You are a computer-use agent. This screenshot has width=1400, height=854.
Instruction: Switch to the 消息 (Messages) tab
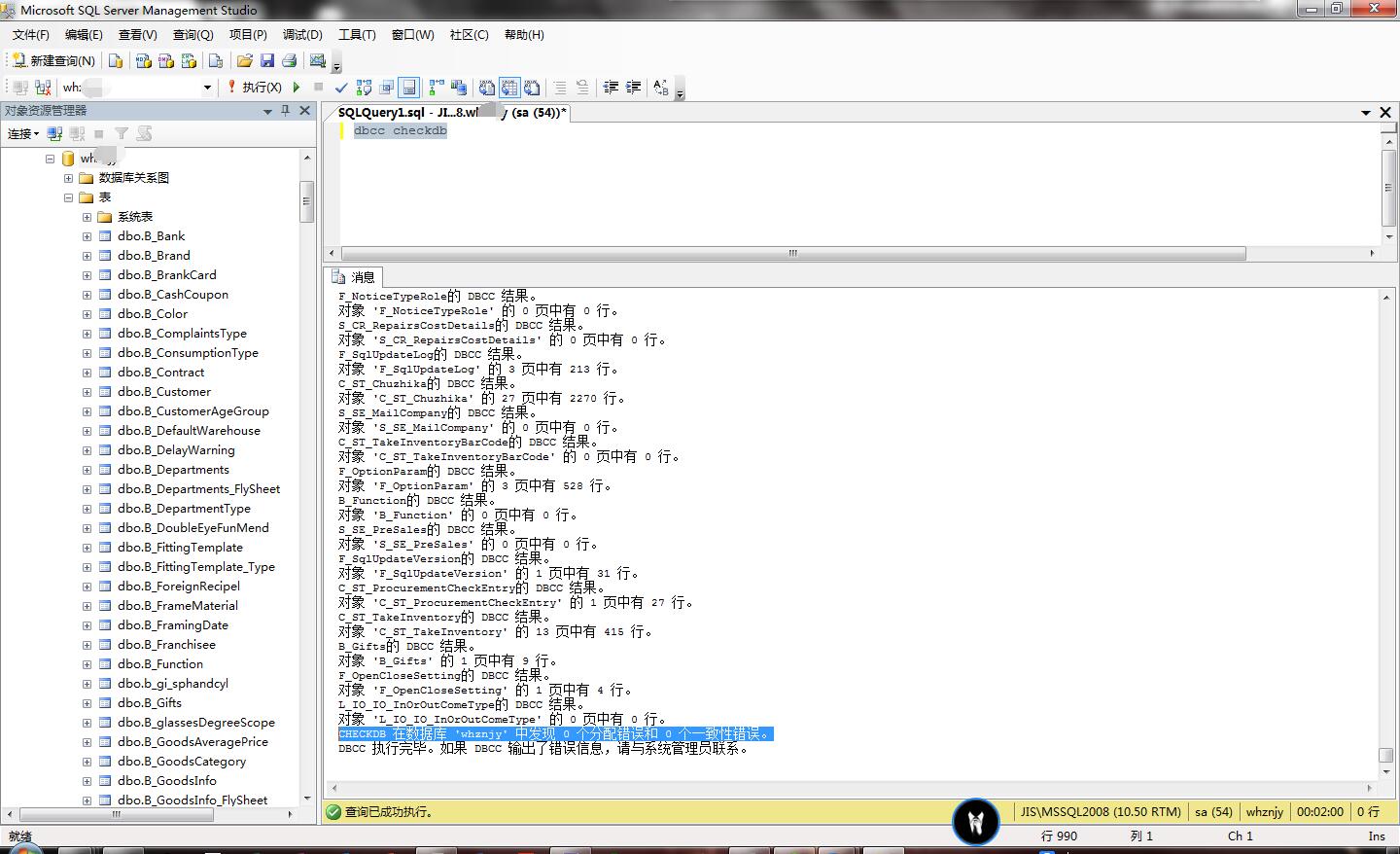click(355, 277)
